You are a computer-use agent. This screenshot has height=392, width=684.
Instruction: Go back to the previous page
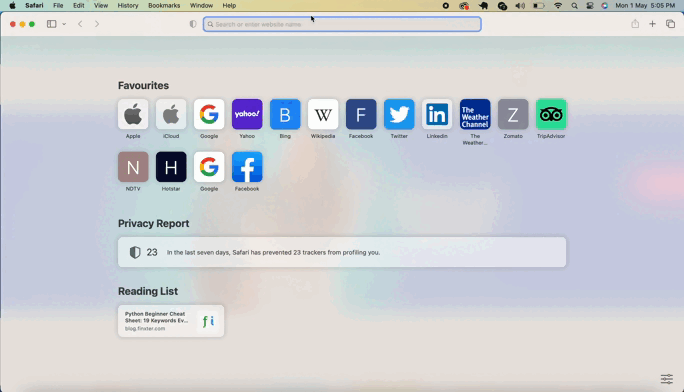pos(80,24)
